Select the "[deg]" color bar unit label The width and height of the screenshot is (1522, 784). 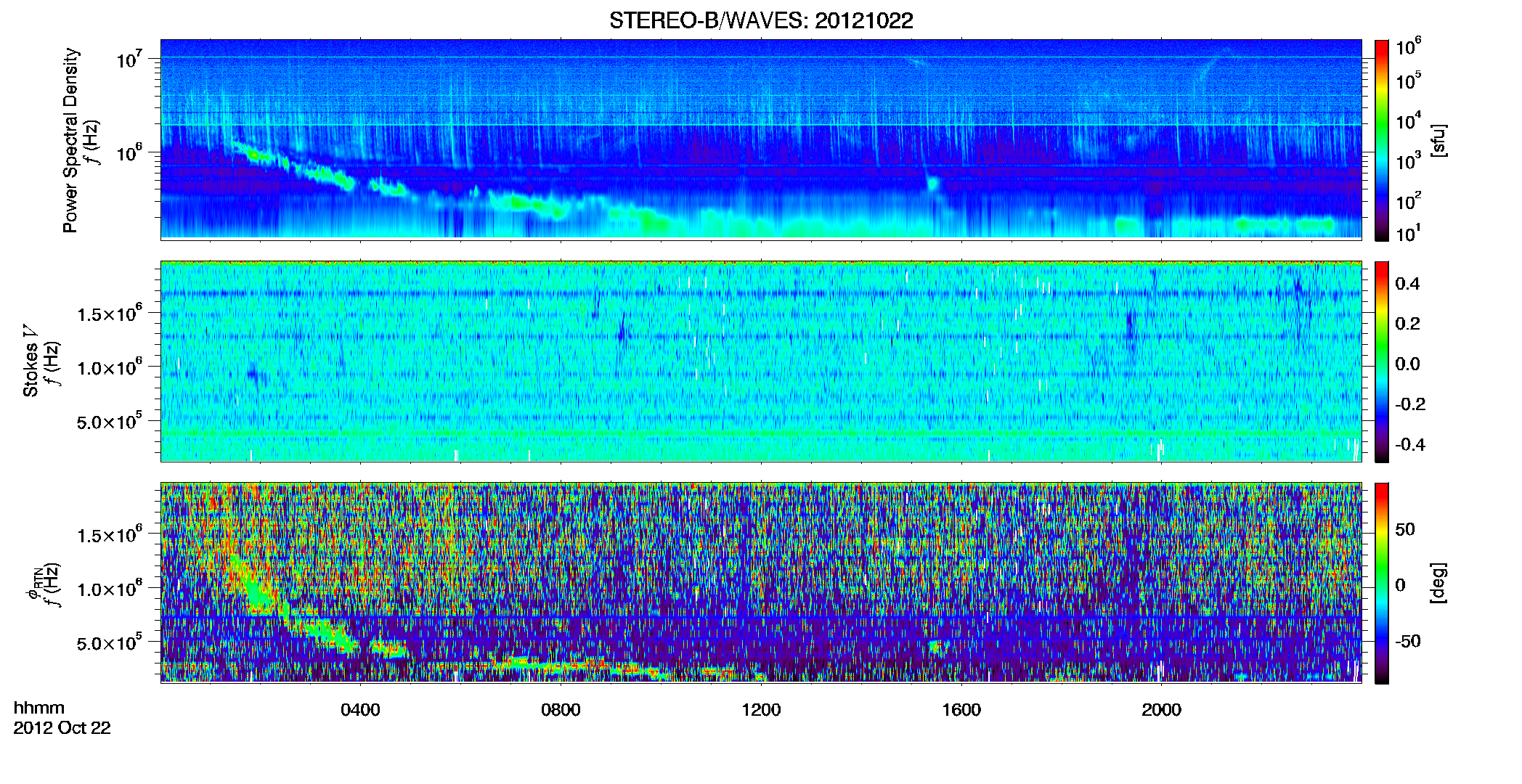(x=1438, y=583)
